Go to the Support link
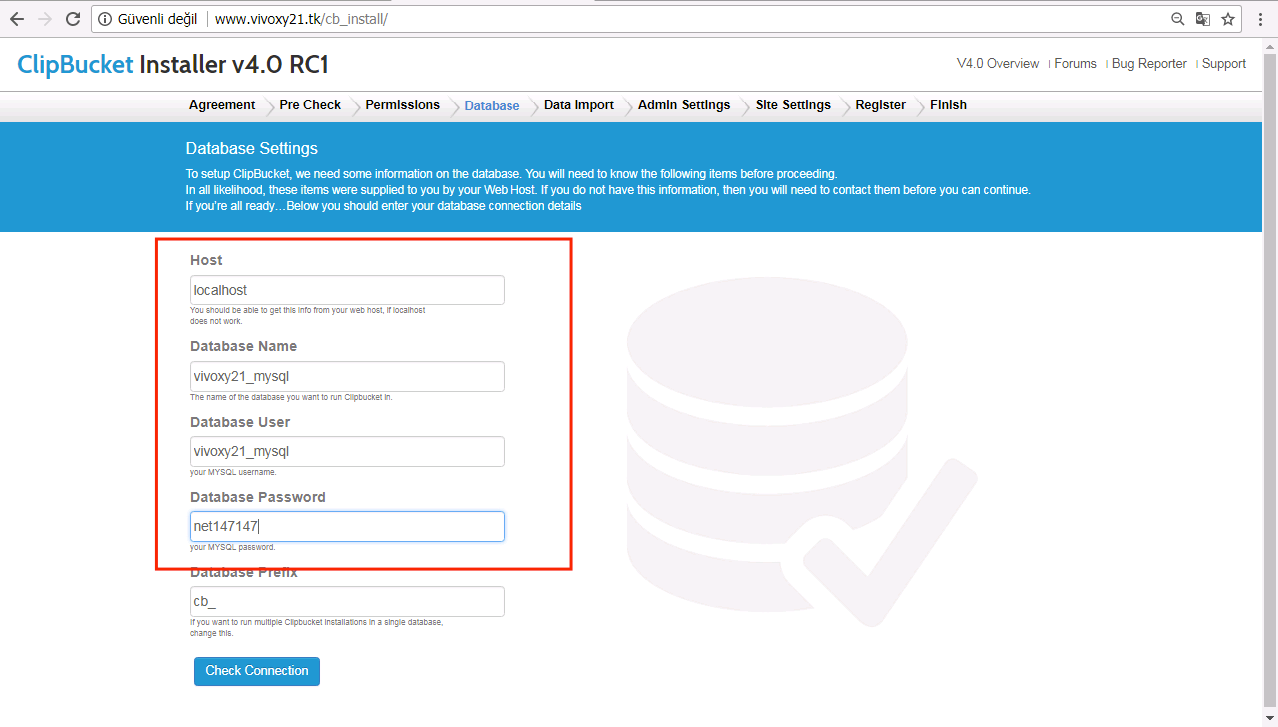The height and width of the screenshot is (727, 1278). click(x=1224, y=63)
